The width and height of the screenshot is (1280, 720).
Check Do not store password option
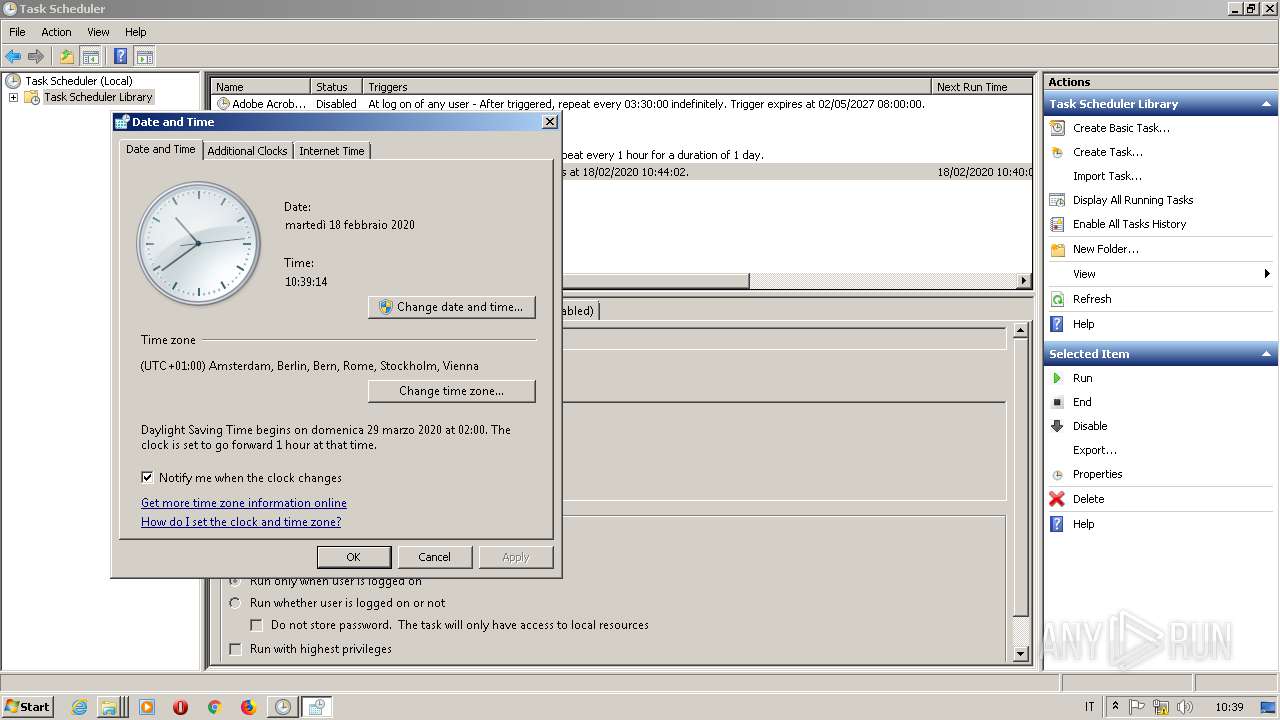(x=257, y=625)
